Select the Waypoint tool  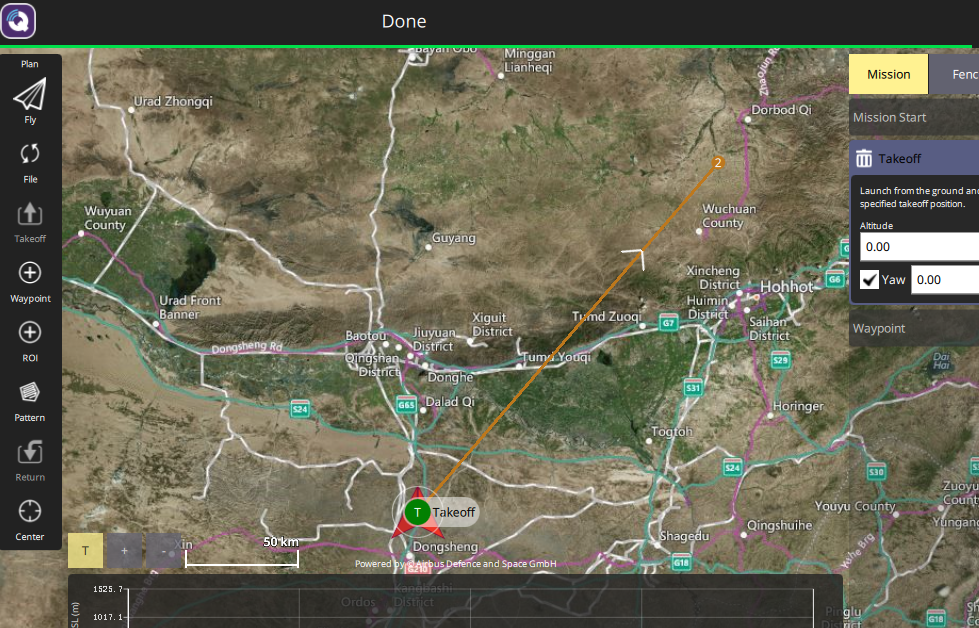30,281
